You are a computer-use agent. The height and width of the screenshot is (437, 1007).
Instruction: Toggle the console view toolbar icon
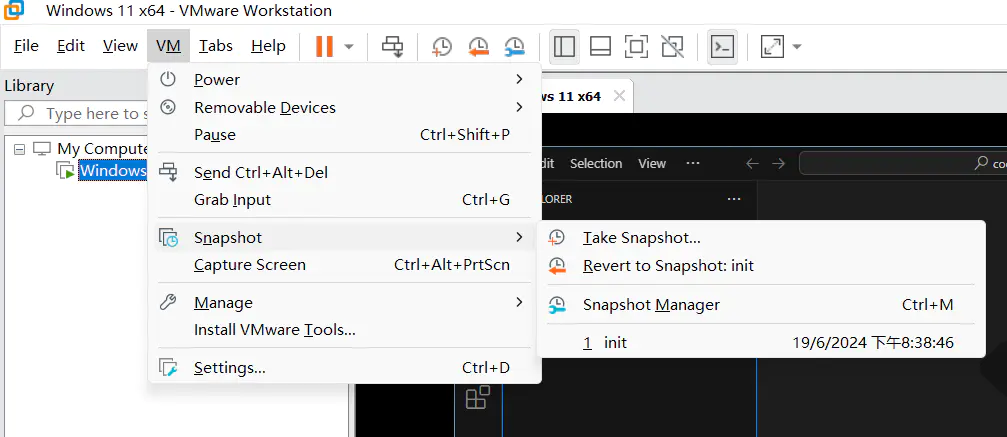click(722, 46)
